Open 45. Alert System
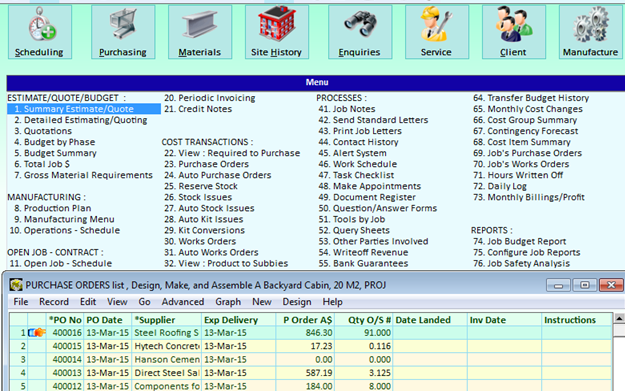 pos(352,153)
